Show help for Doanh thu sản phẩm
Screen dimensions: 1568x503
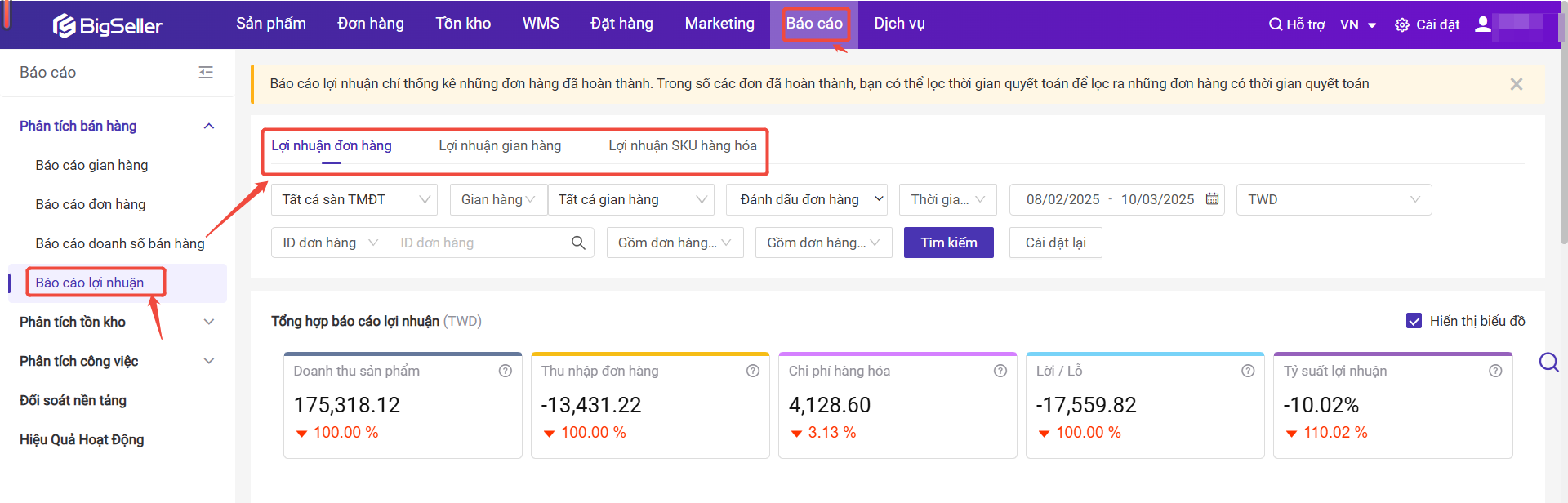506,371
